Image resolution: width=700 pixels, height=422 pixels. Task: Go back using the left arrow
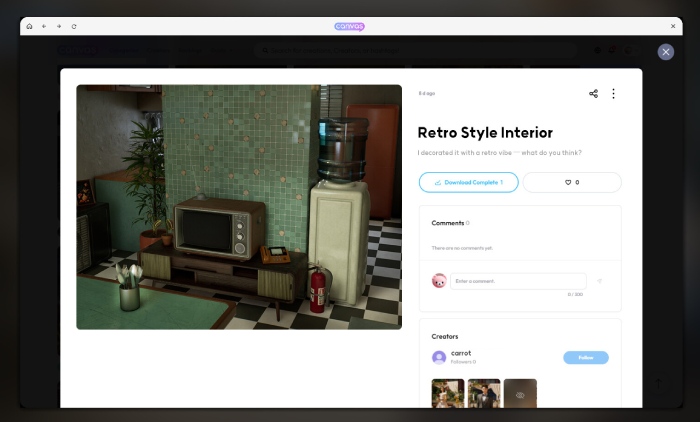tap(44, 26)
